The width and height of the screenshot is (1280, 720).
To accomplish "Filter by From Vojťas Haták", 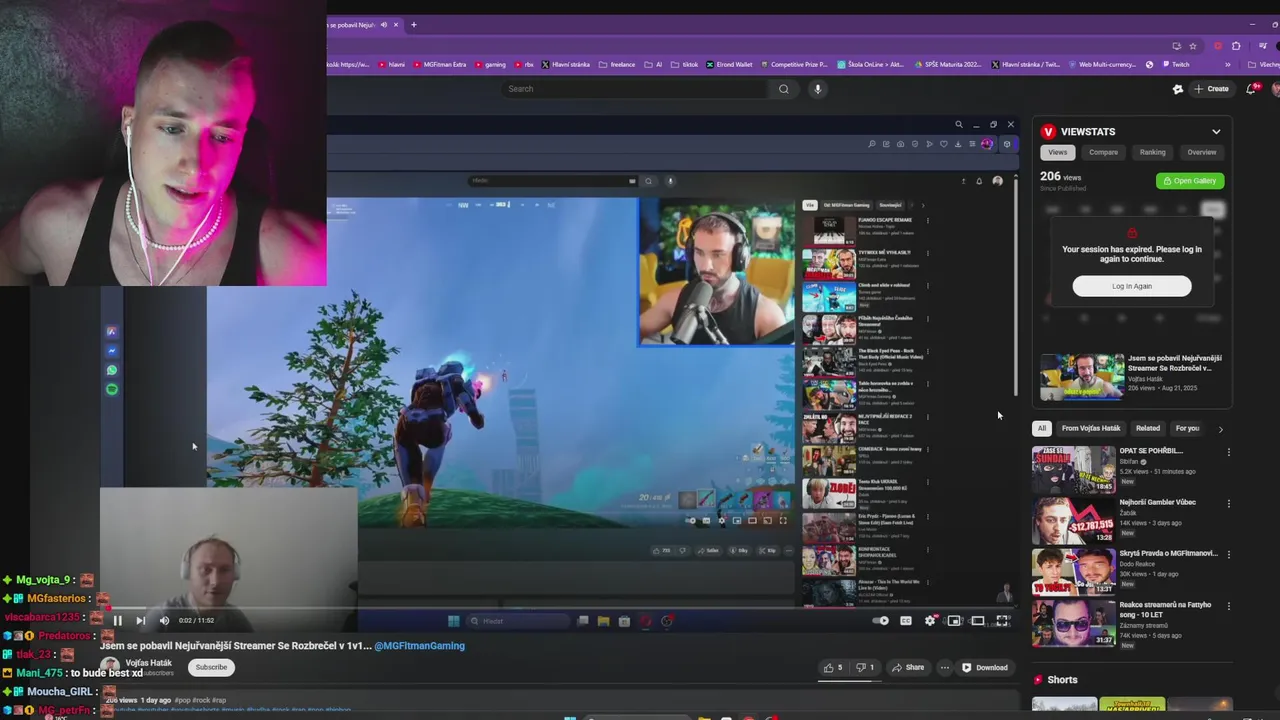I will coord(1090,428).
